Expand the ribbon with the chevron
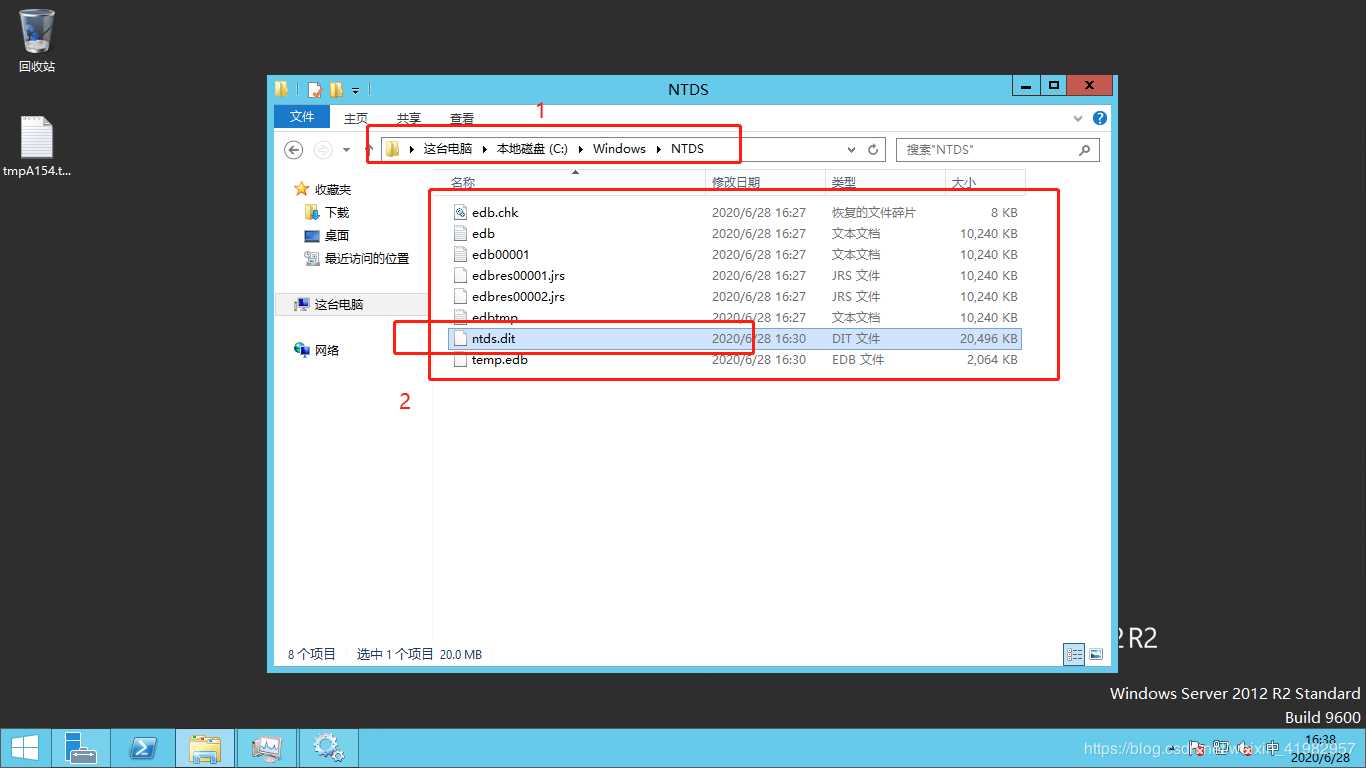Viewport: 1366px width, 768px height. click(1078, 118)
